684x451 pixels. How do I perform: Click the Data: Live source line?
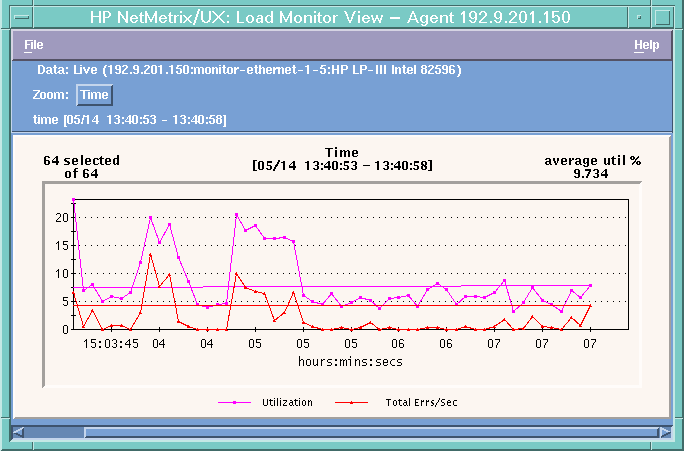[249, 70]
